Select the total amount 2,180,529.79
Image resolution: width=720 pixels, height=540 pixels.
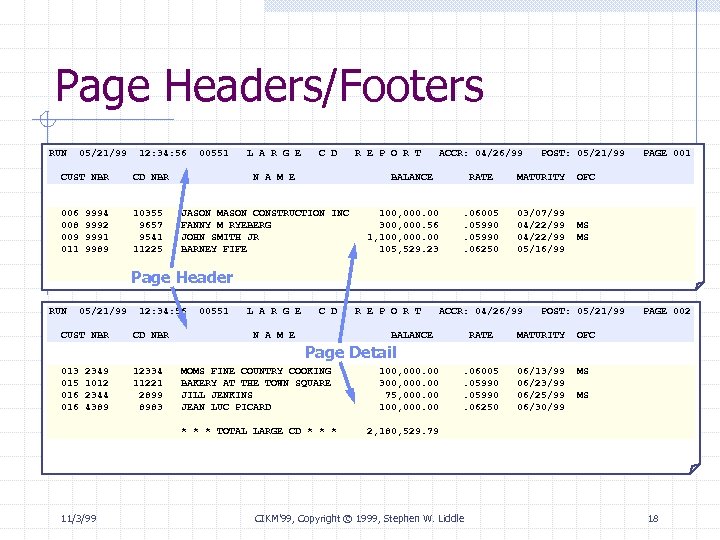pos(403,431)
